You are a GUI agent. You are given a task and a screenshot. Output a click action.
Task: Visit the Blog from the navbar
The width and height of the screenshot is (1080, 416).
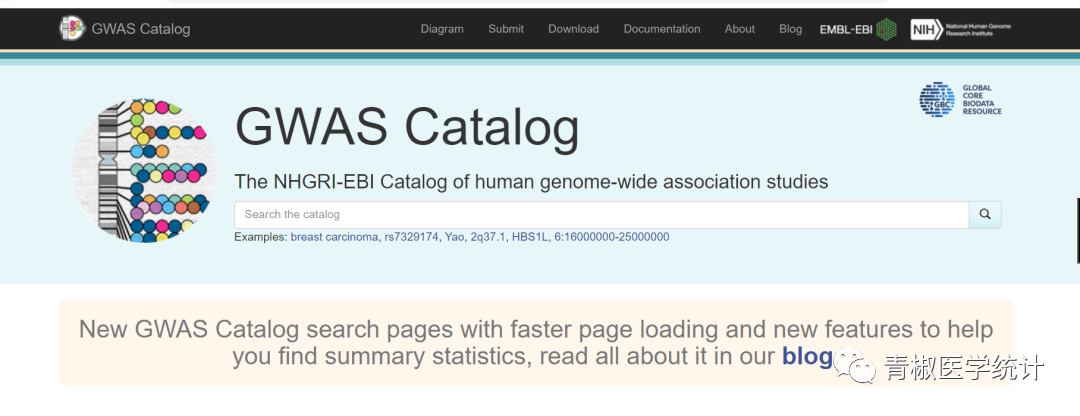click(791, 29)
